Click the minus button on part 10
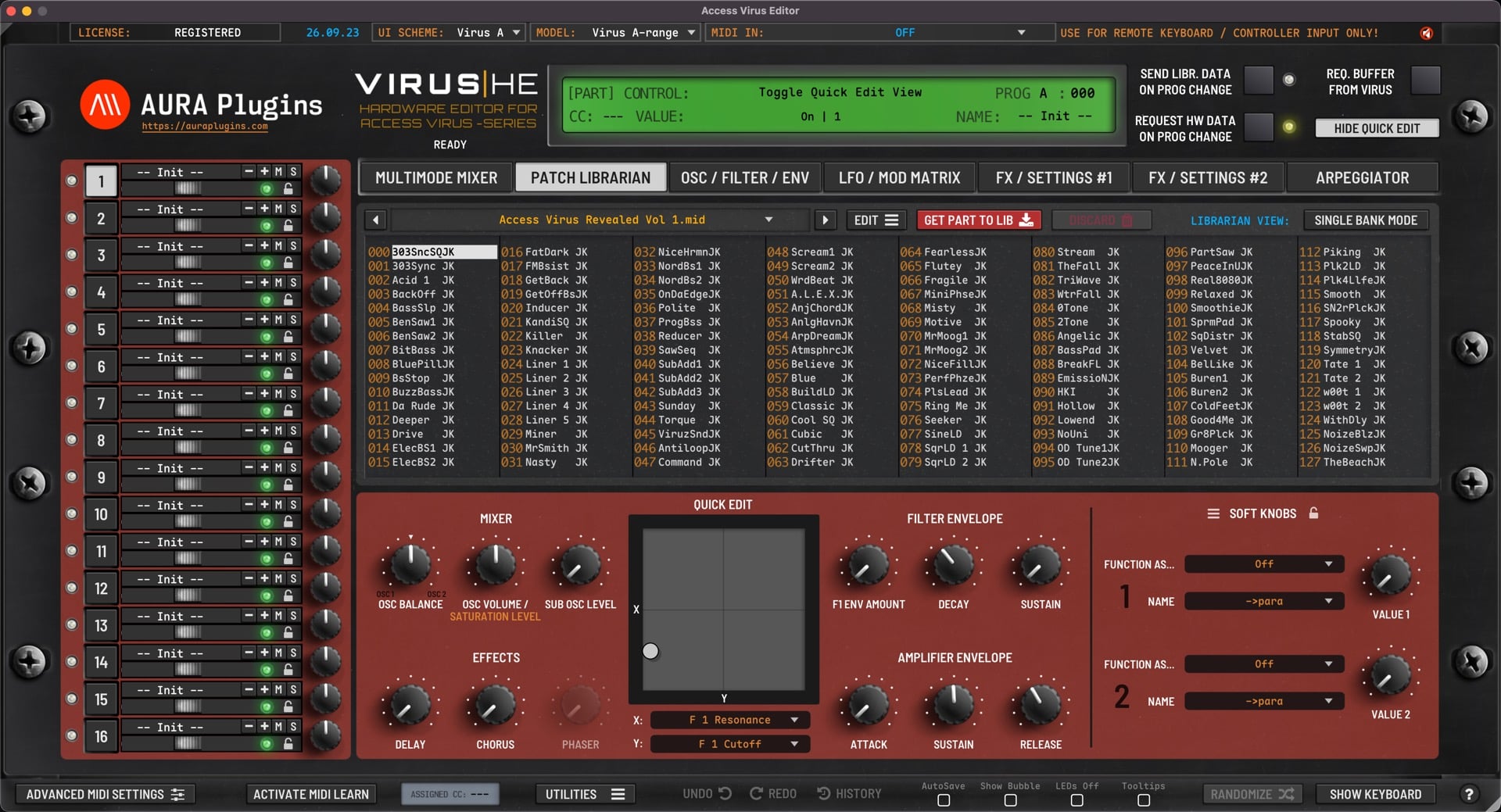This screenshot has height=812, width=1501. 249,505
